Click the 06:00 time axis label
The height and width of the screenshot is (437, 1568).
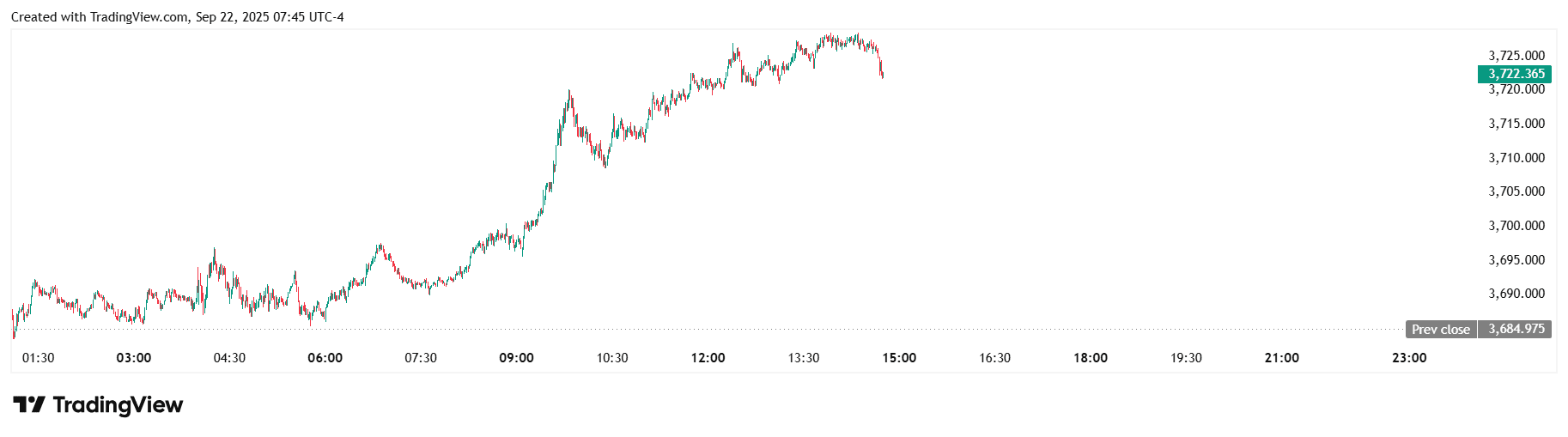click(325, 358)
